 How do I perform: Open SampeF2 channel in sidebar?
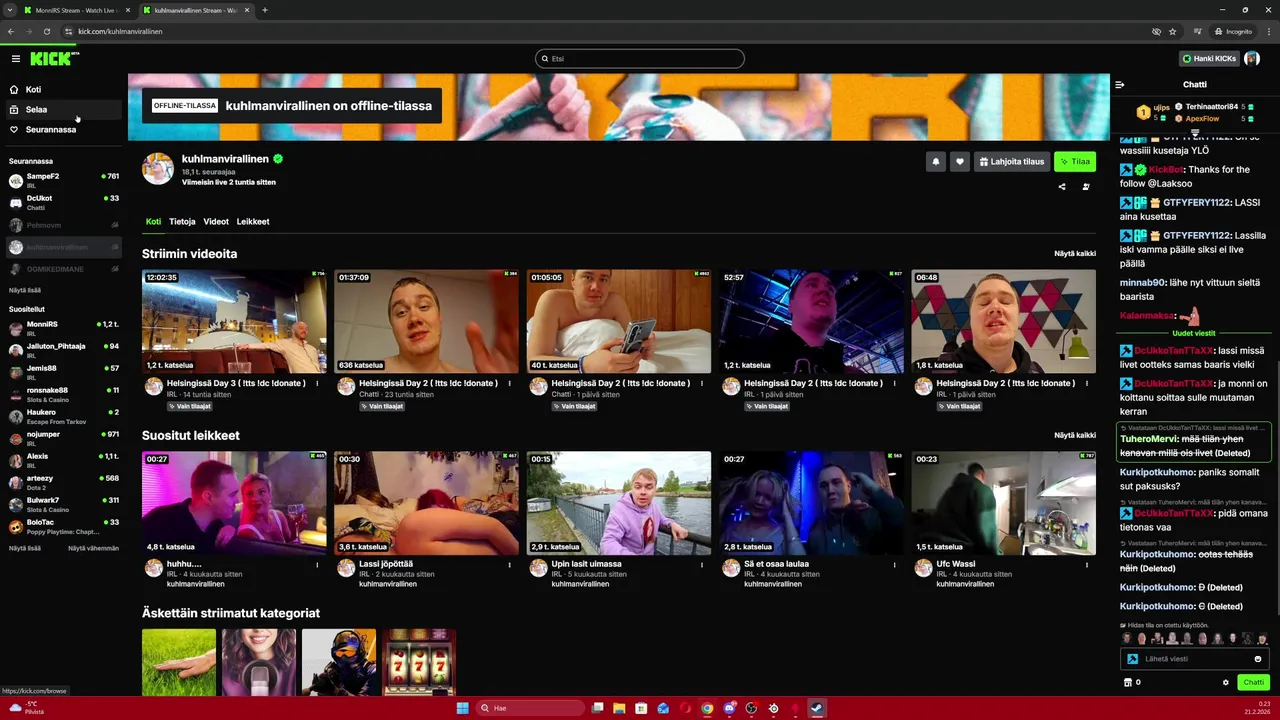click(62, 180)
